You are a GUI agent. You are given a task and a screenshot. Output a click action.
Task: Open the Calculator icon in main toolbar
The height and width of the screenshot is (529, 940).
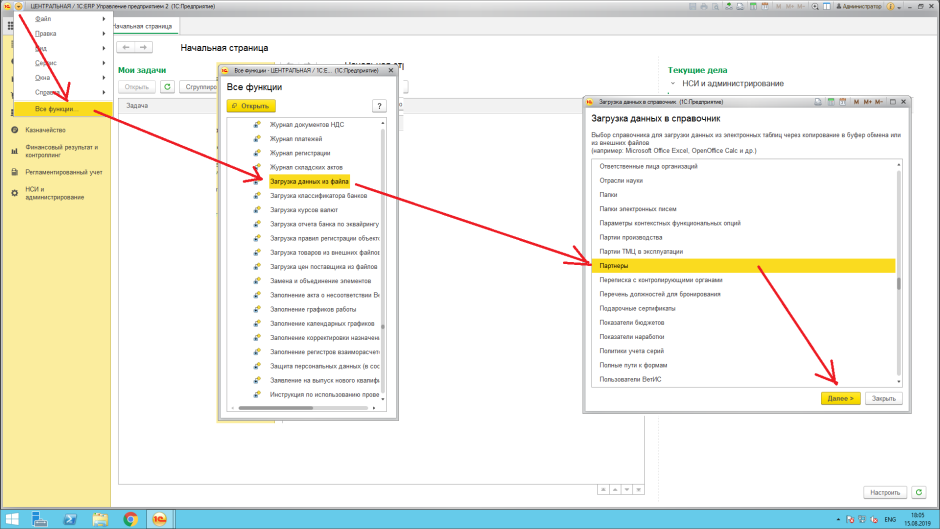pos(753,6)
